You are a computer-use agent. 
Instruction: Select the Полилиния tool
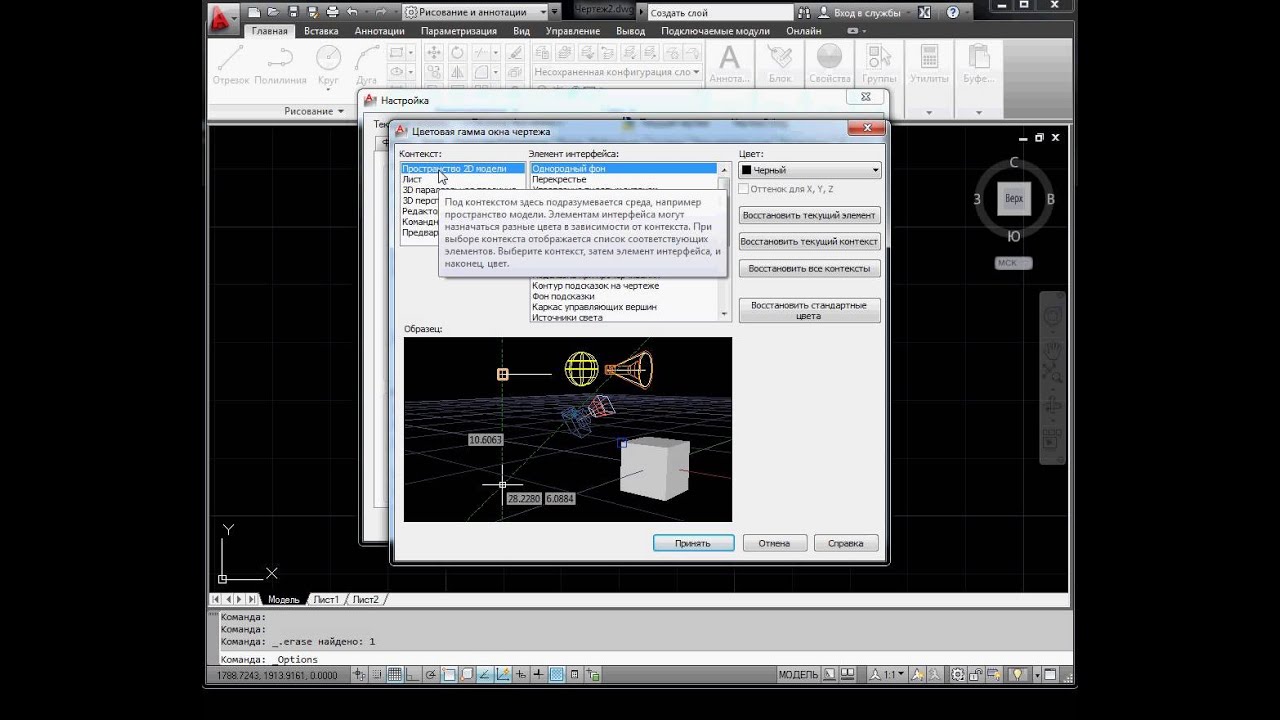pos(280,65)
